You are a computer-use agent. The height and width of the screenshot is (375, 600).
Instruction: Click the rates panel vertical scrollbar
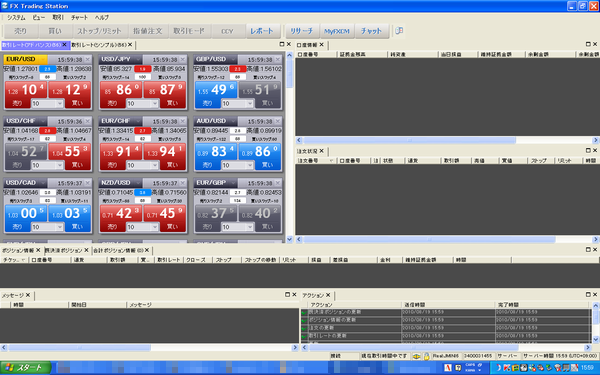tap(289, 147)
